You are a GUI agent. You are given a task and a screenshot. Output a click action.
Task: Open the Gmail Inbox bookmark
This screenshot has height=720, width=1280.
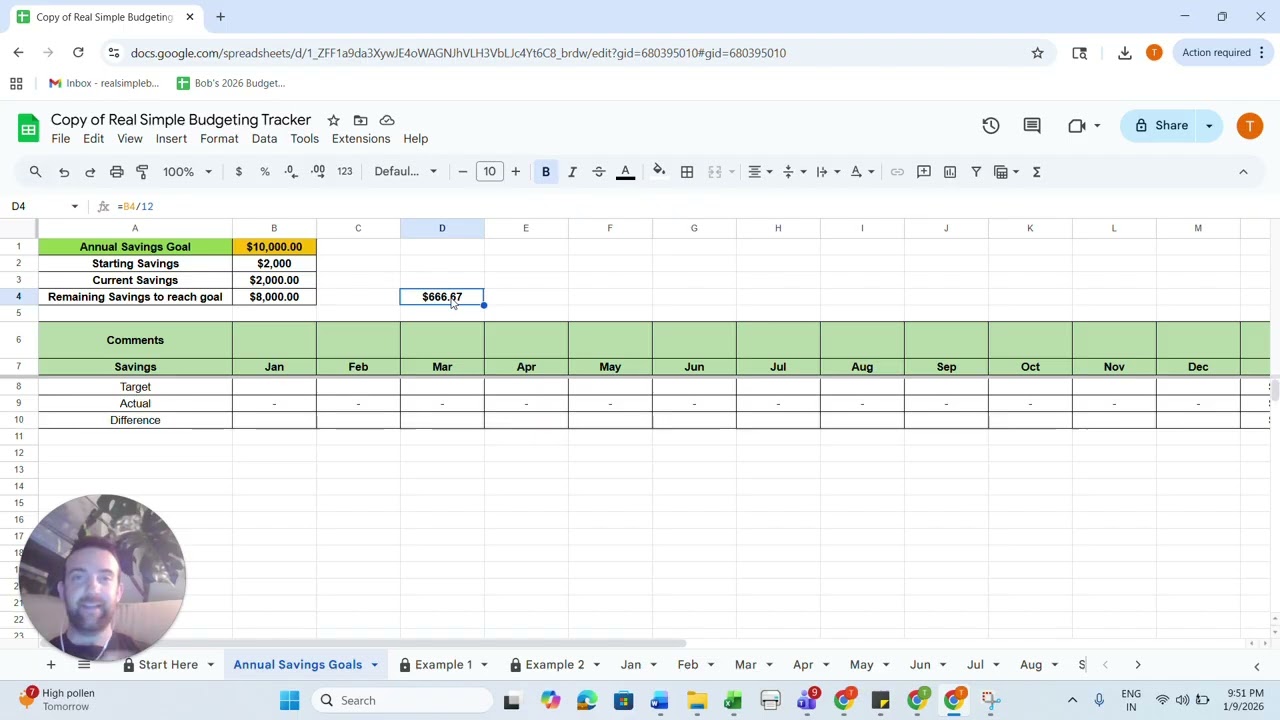pyautogui.click(x=103, y=83)
